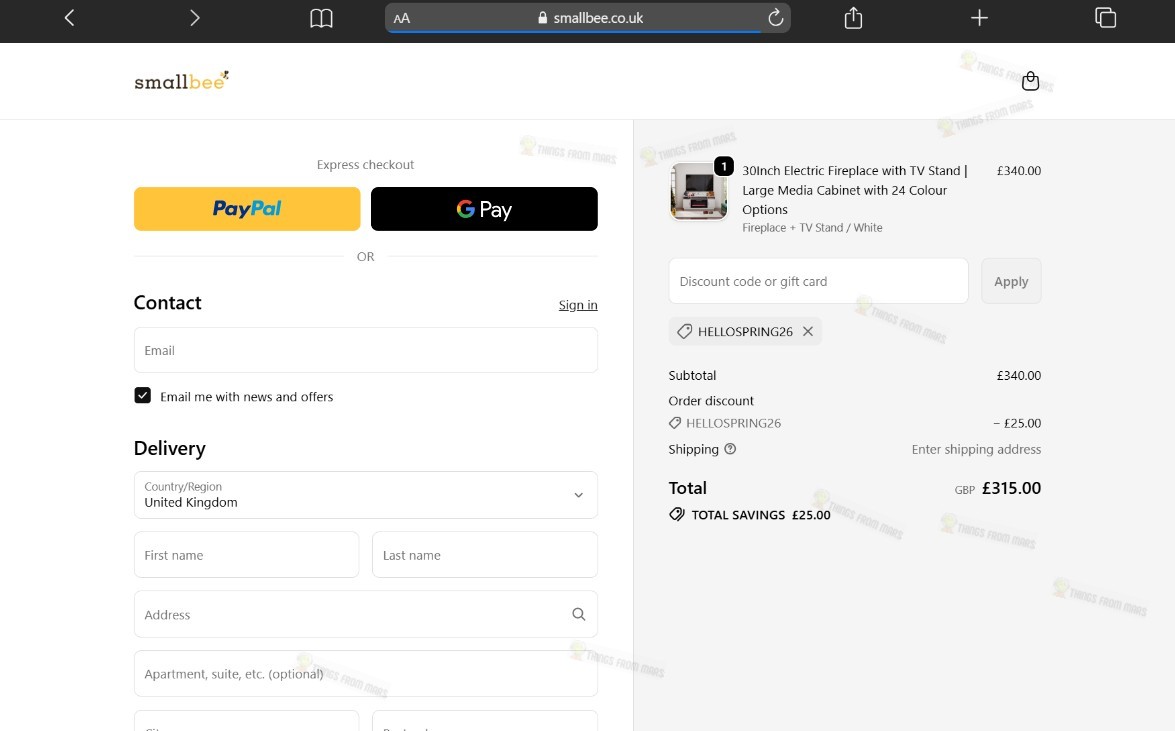Click the Enter shipping address text

point(976,449)
